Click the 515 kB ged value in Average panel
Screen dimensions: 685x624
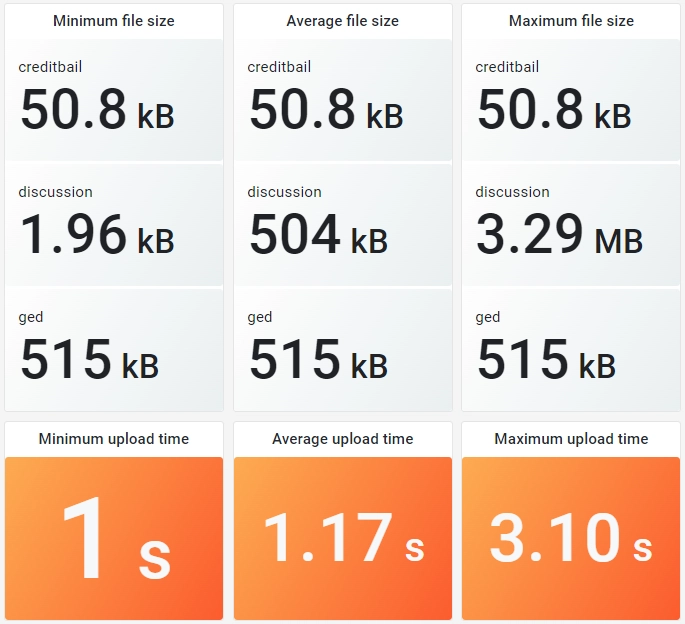pos(318,360)
